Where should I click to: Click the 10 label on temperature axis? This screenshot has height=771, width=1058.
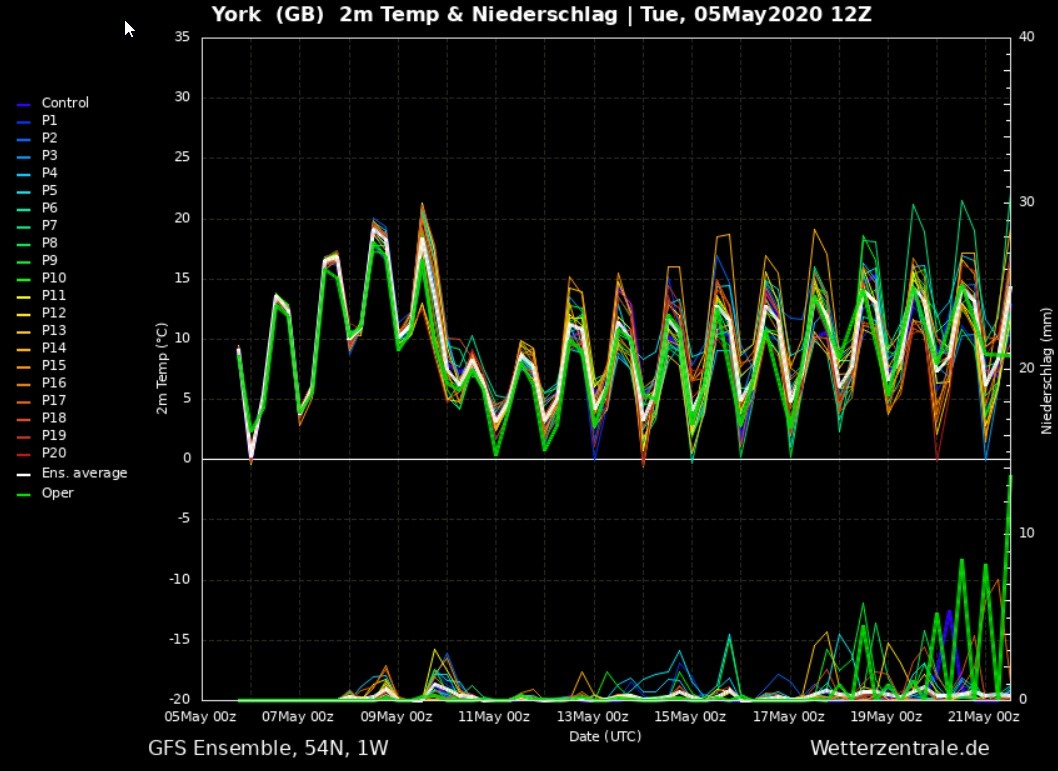[183, 338]
